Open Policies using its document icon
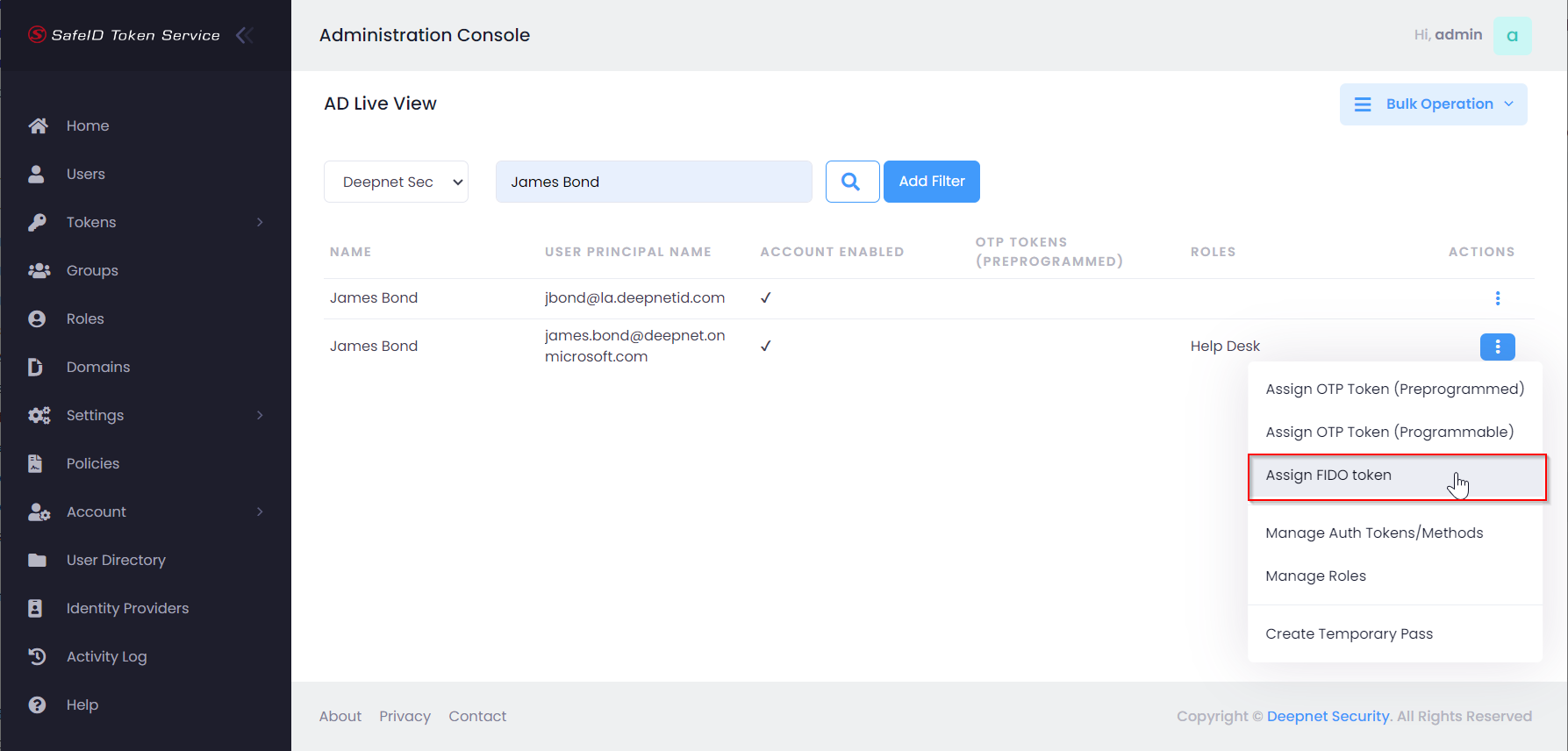Image resolution: width=1568 pixels, height=751 pixels. click(x=35, y=463)
